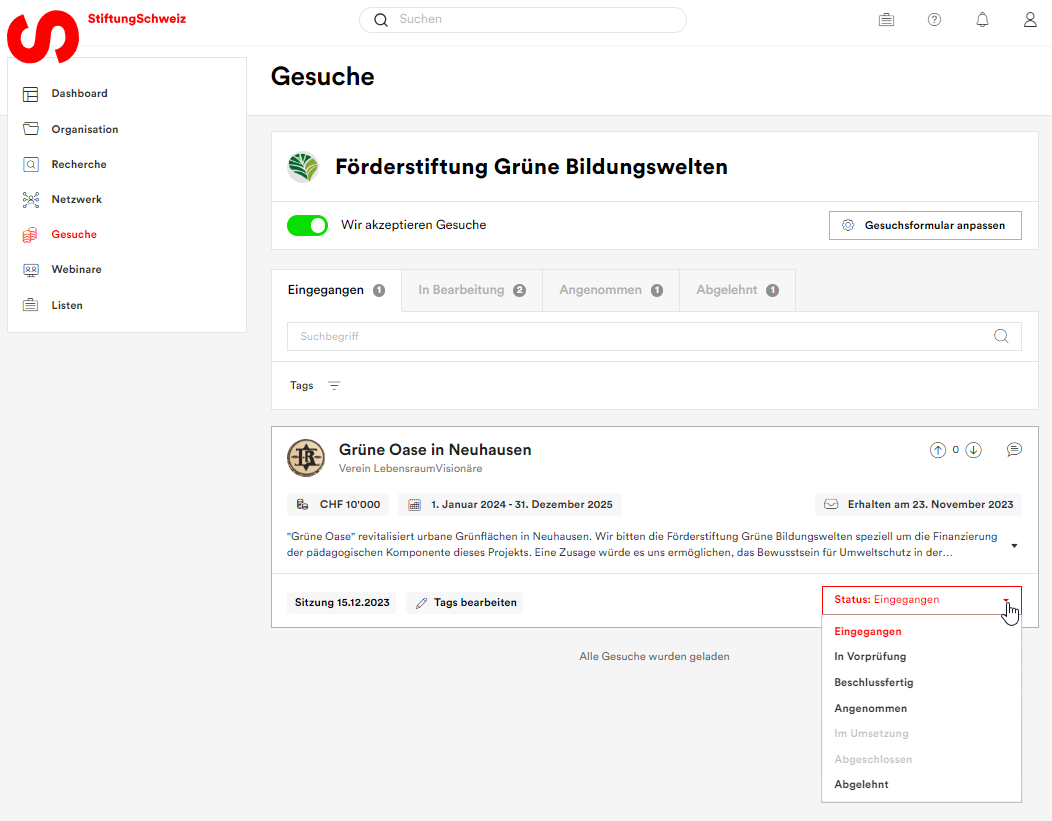Choose 'Abgelehnt' from status list
This screenshot has height=821, width=1052.
pyautogui.click(x=861, y=785)
